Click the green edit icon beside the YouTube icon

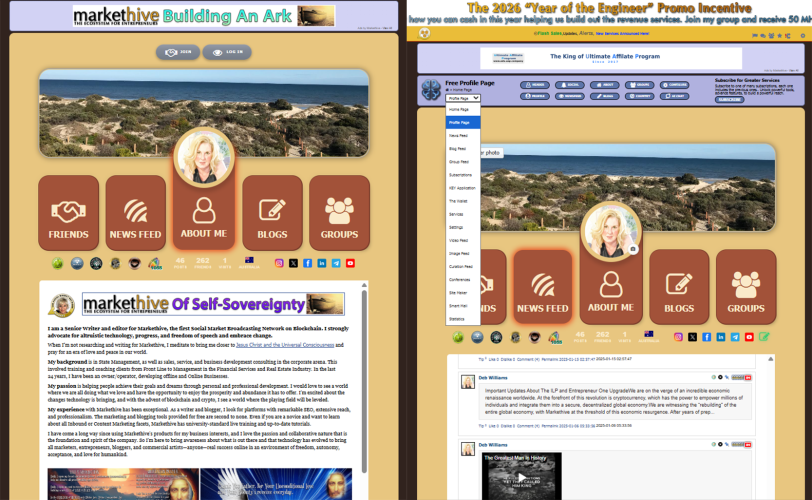pyautogui.click(x=764, y=337)
